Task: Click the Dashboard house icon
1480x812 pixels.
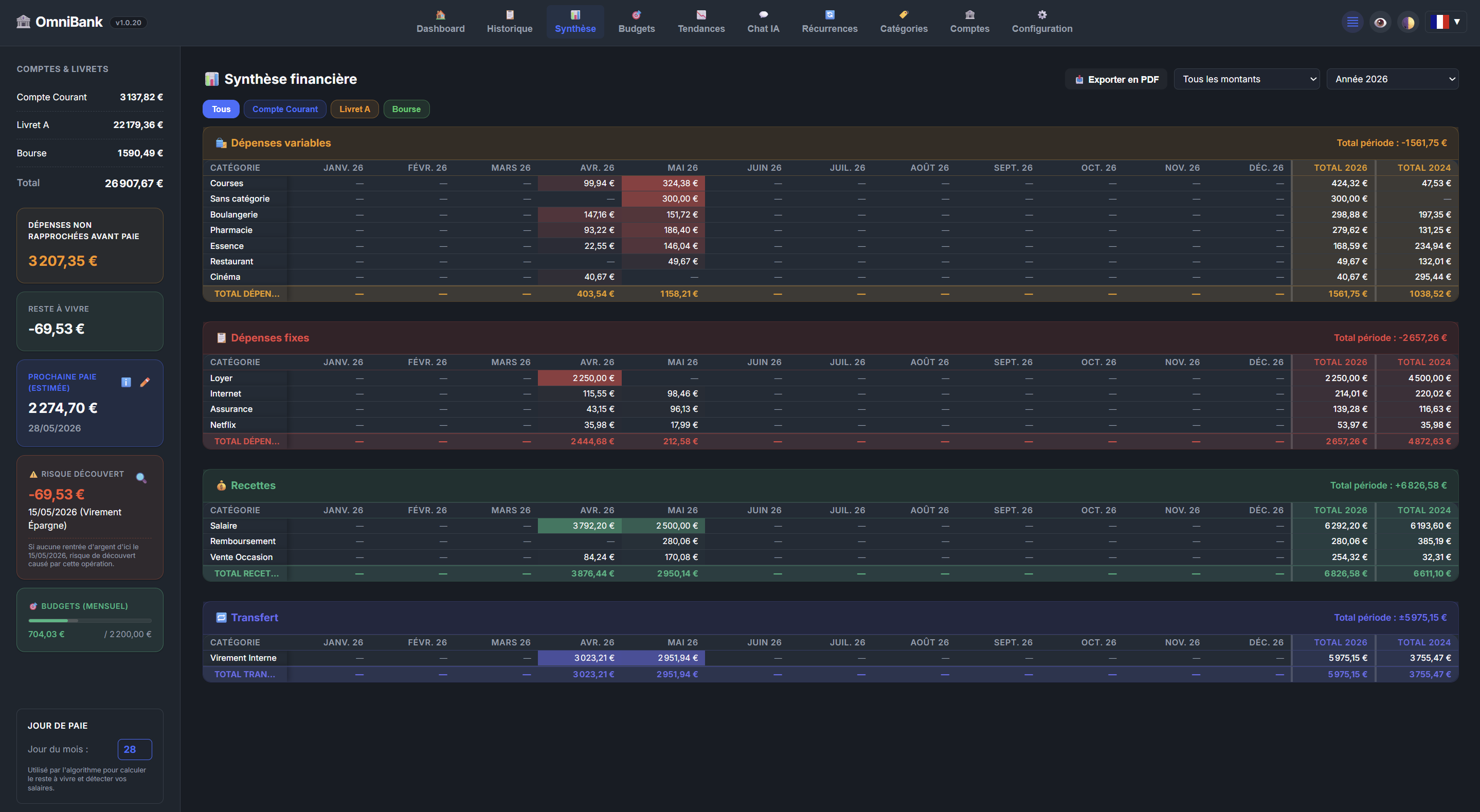Action: click(x=440, y=14)
